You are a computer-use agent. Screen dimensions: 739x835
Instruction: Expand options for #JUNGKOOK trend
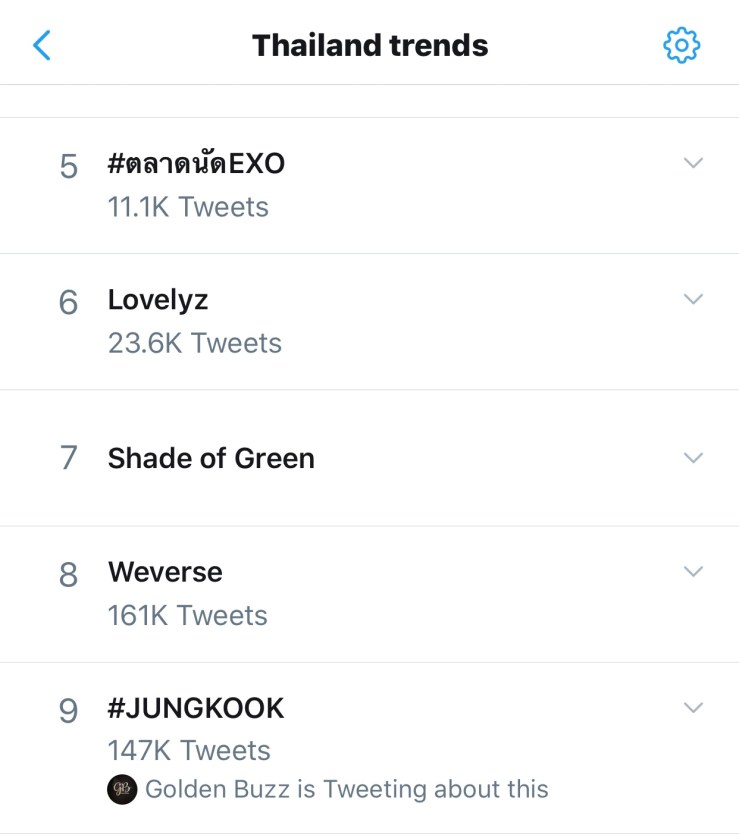coord(693,707)
